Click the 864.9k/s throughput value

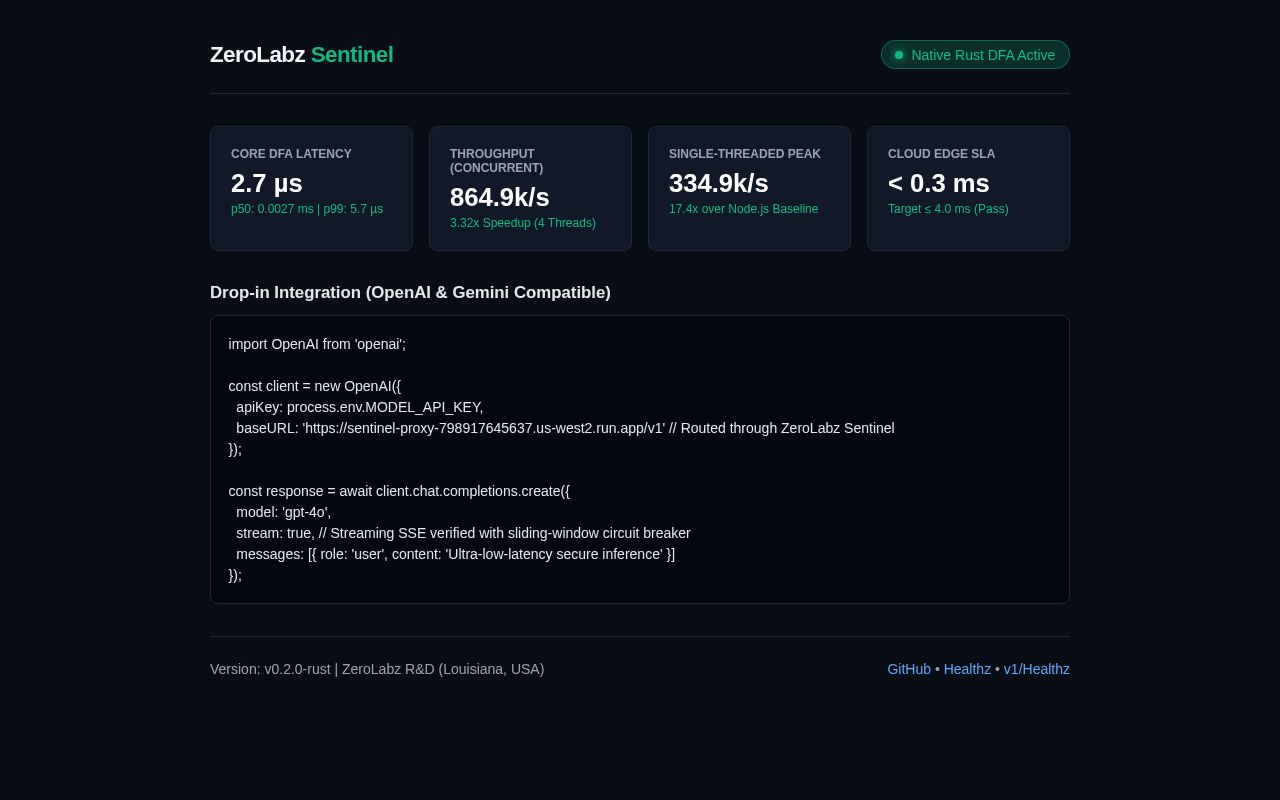[x=500, y=197]
